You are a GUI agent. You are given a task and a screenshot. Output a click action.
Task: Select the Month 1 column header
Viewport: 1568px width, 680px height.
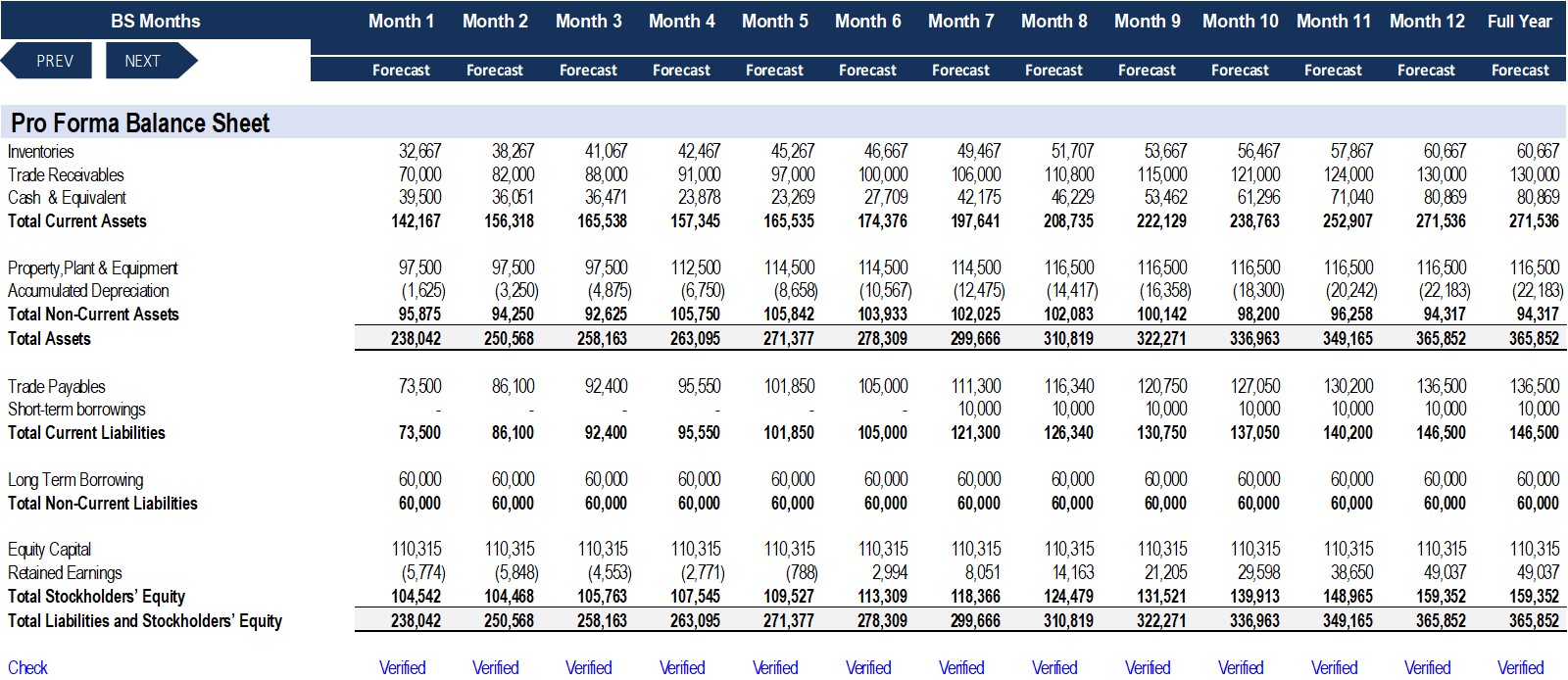click(401, 21)
